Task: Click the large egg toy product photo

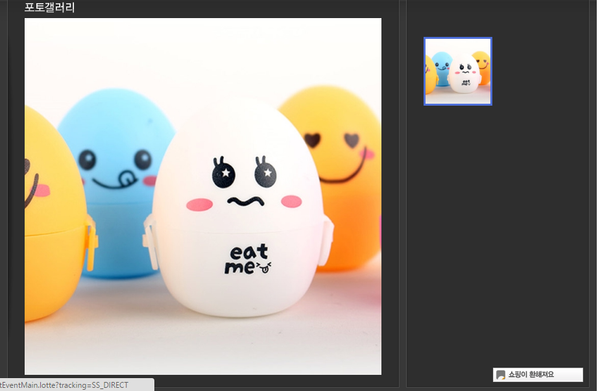Action: pyautogui.click(x=203, y=196)
